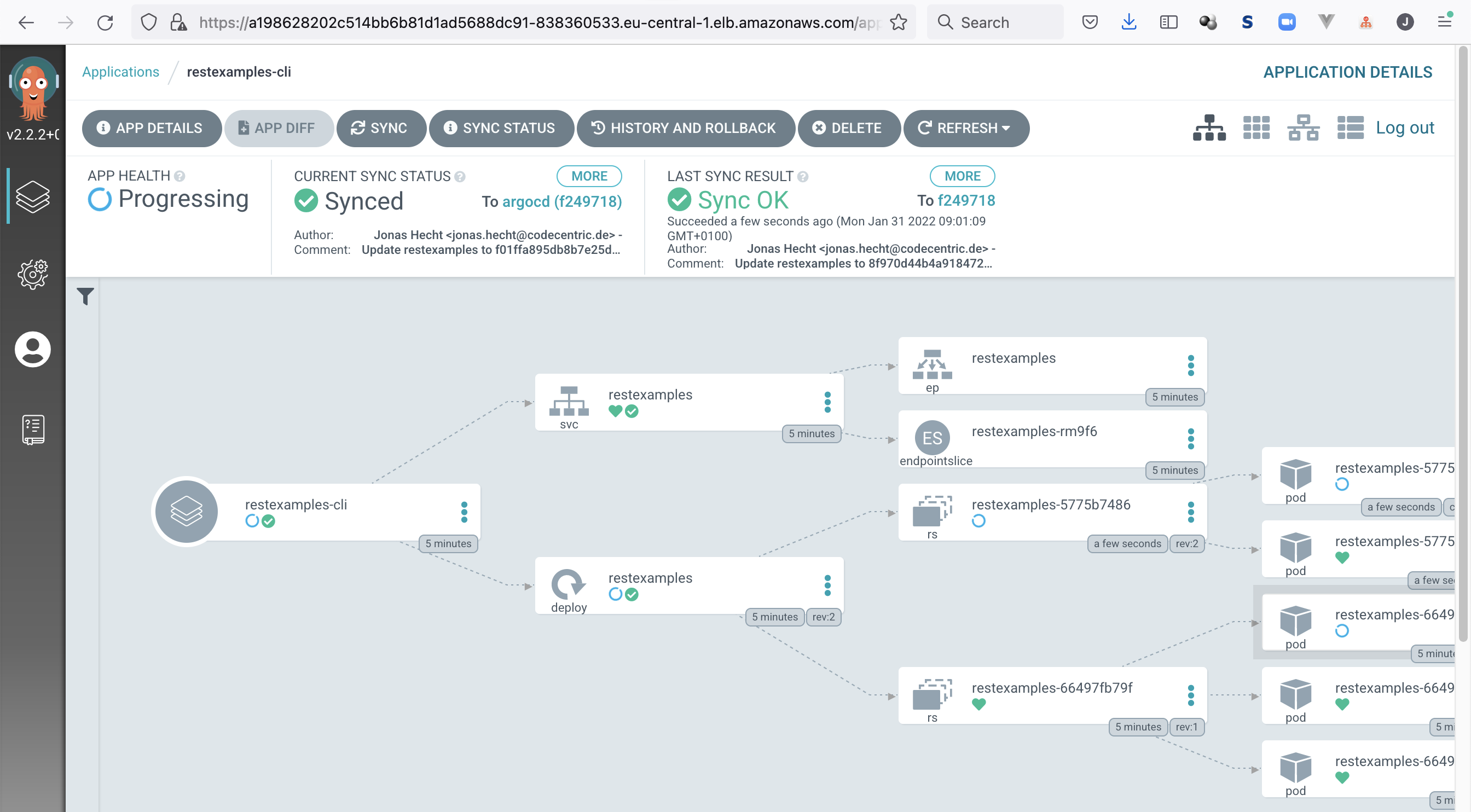Viewport: 1471px width, 812px height.
Task: Switch to tree view layout icon
Action: tap(1209, 127)
